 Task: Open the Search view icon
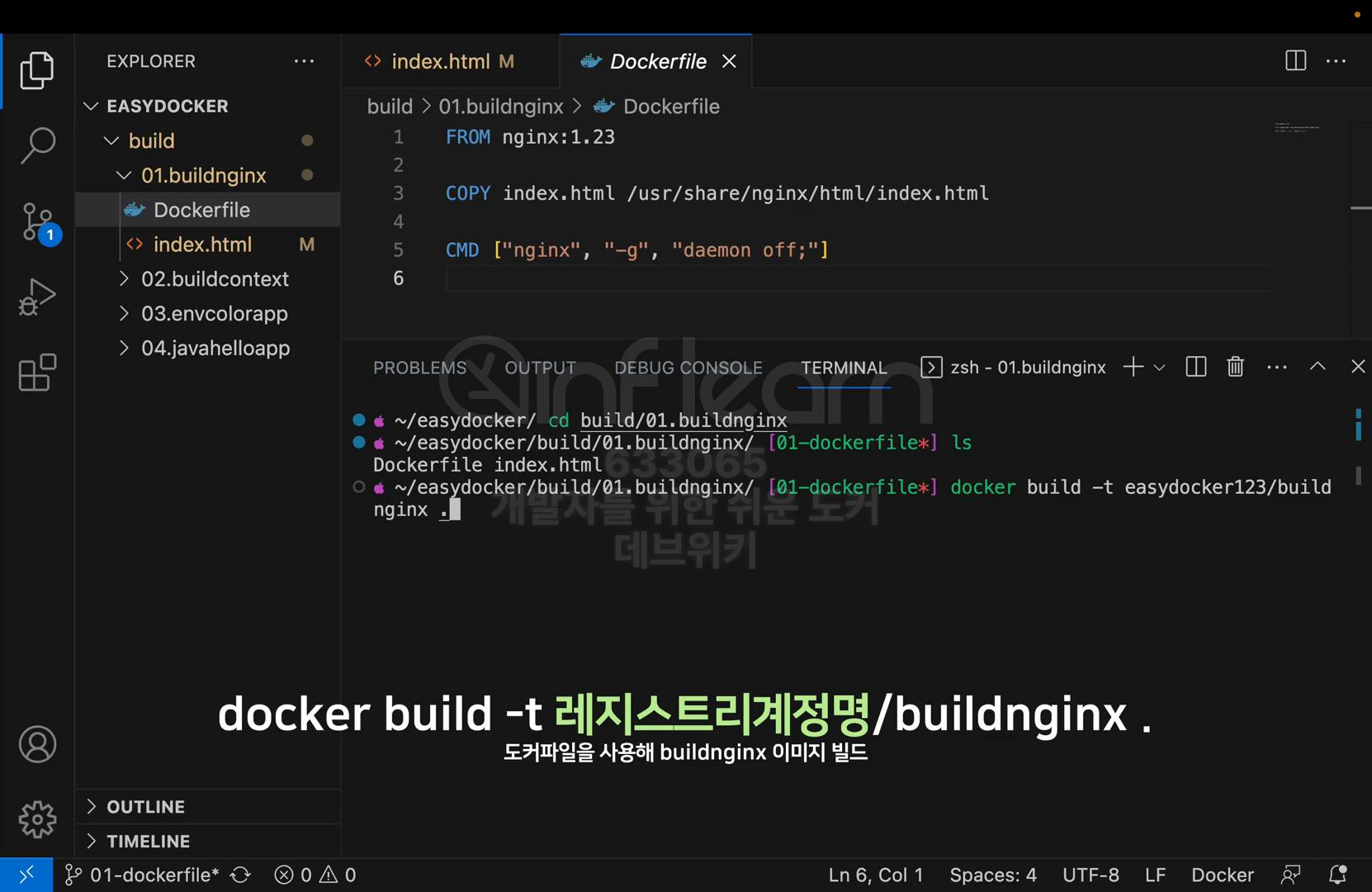click(37, 145)
